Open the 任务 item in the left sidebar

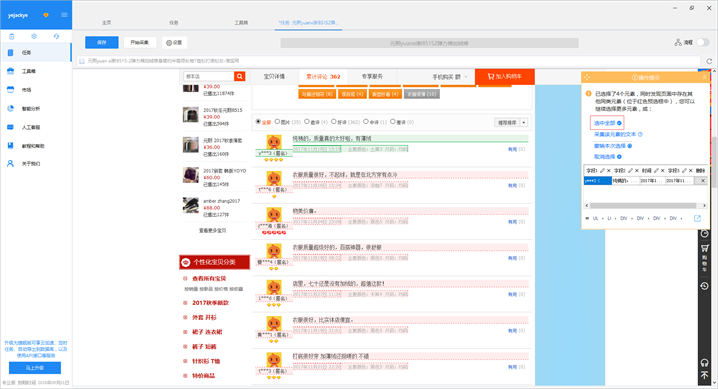(36, 53)
